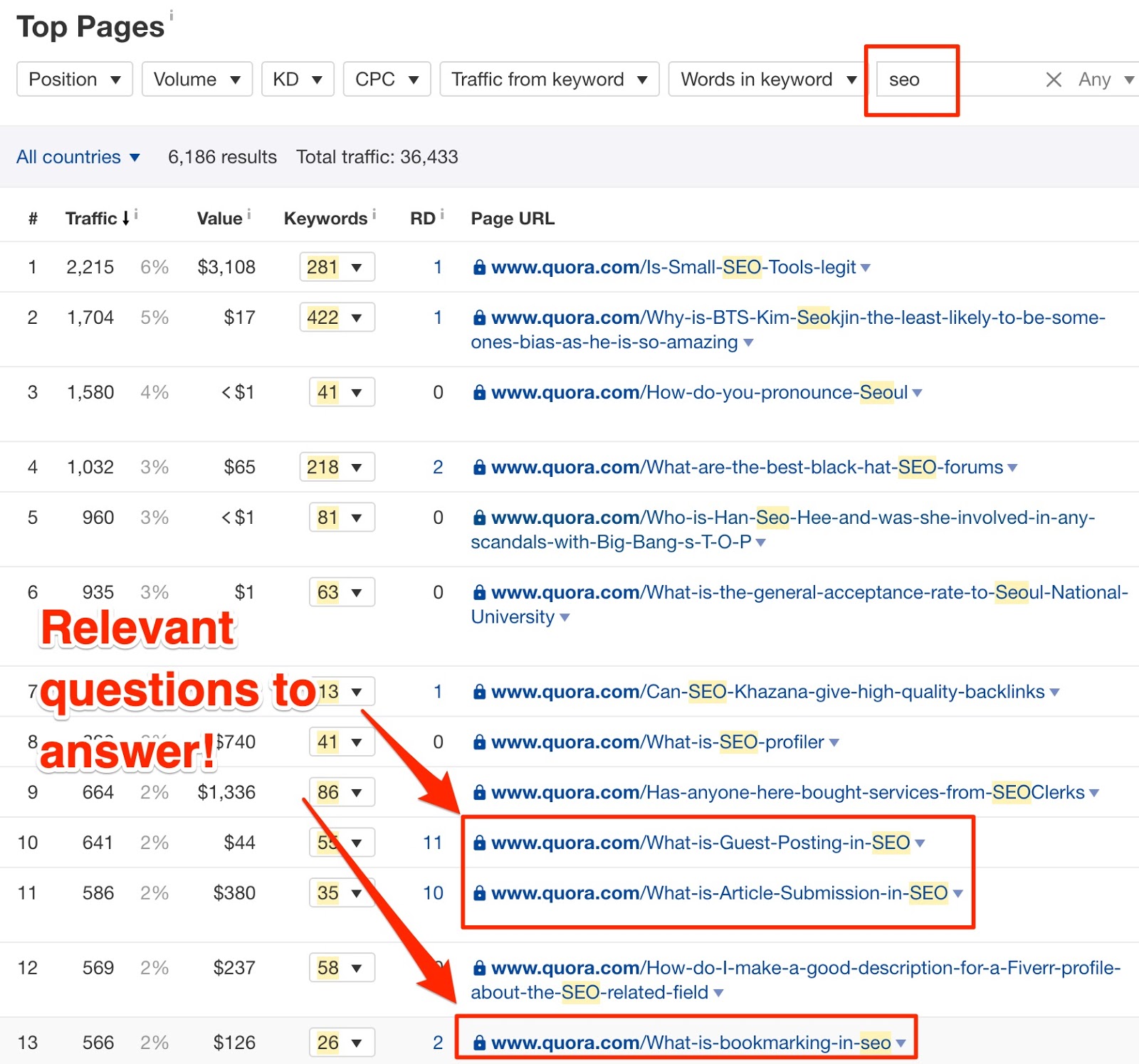Screen dimensions: 1139x1064
Task: Sort by the Value column header
Action: pos(219,218)
